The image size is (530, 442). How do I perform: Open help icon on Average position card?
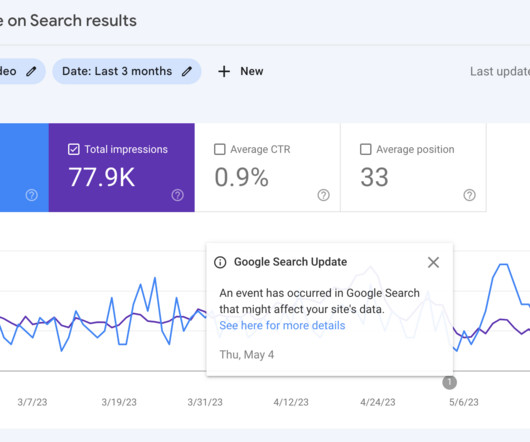(469, 195)
